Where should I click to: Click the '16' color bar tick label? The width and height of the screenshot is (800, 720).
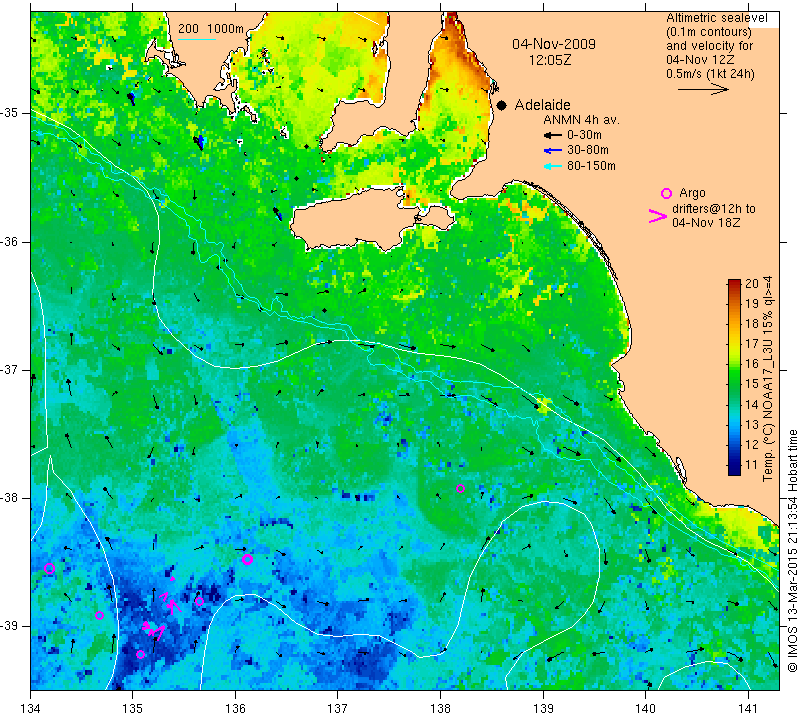(753, 363)
